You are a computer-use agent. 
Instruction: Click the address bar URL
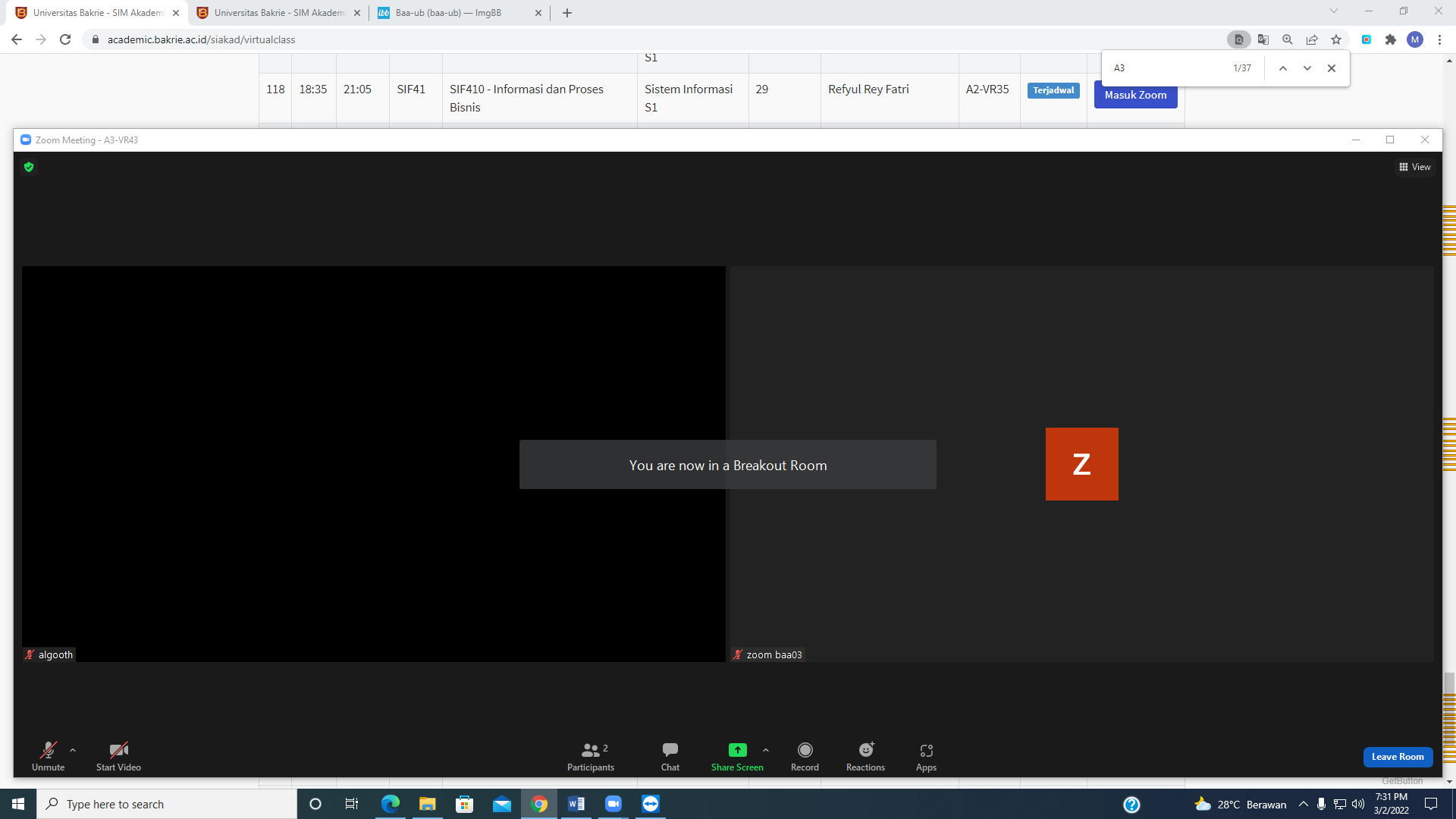pyautogui.click(x=201, y=39)
